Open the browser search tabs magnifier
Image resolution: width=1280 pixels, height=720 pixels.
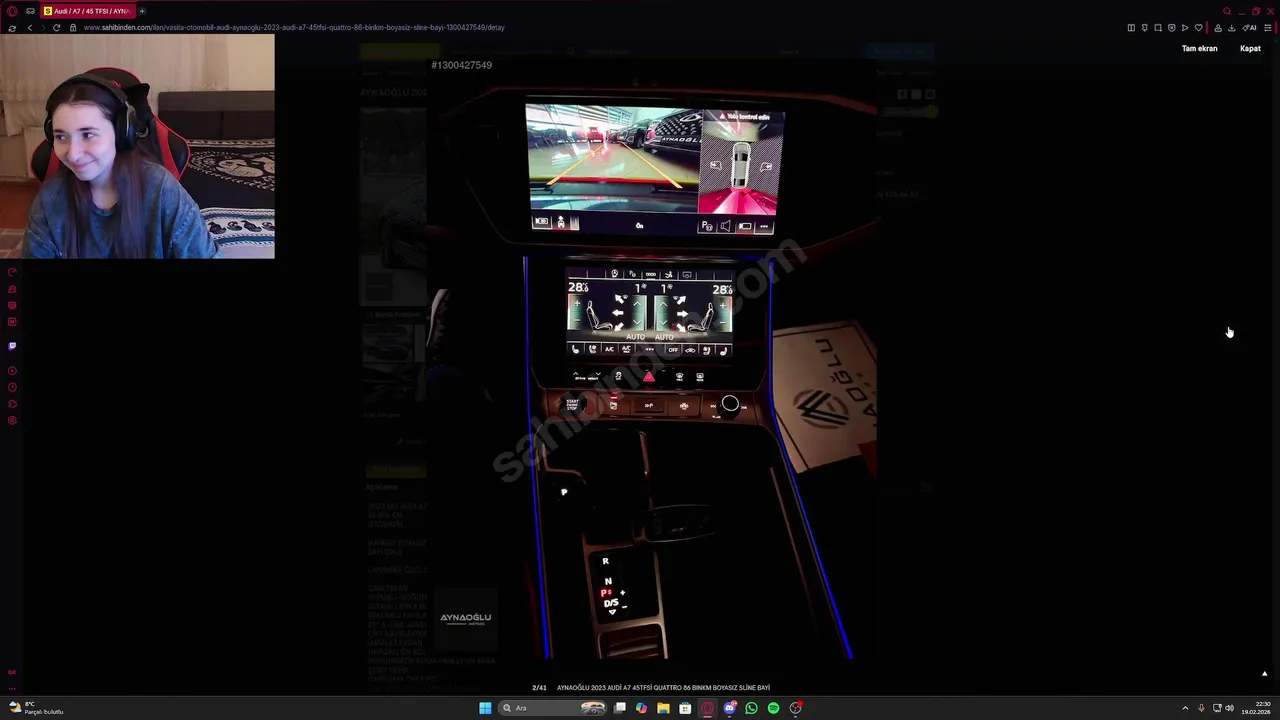click(x=1227, y=11)
